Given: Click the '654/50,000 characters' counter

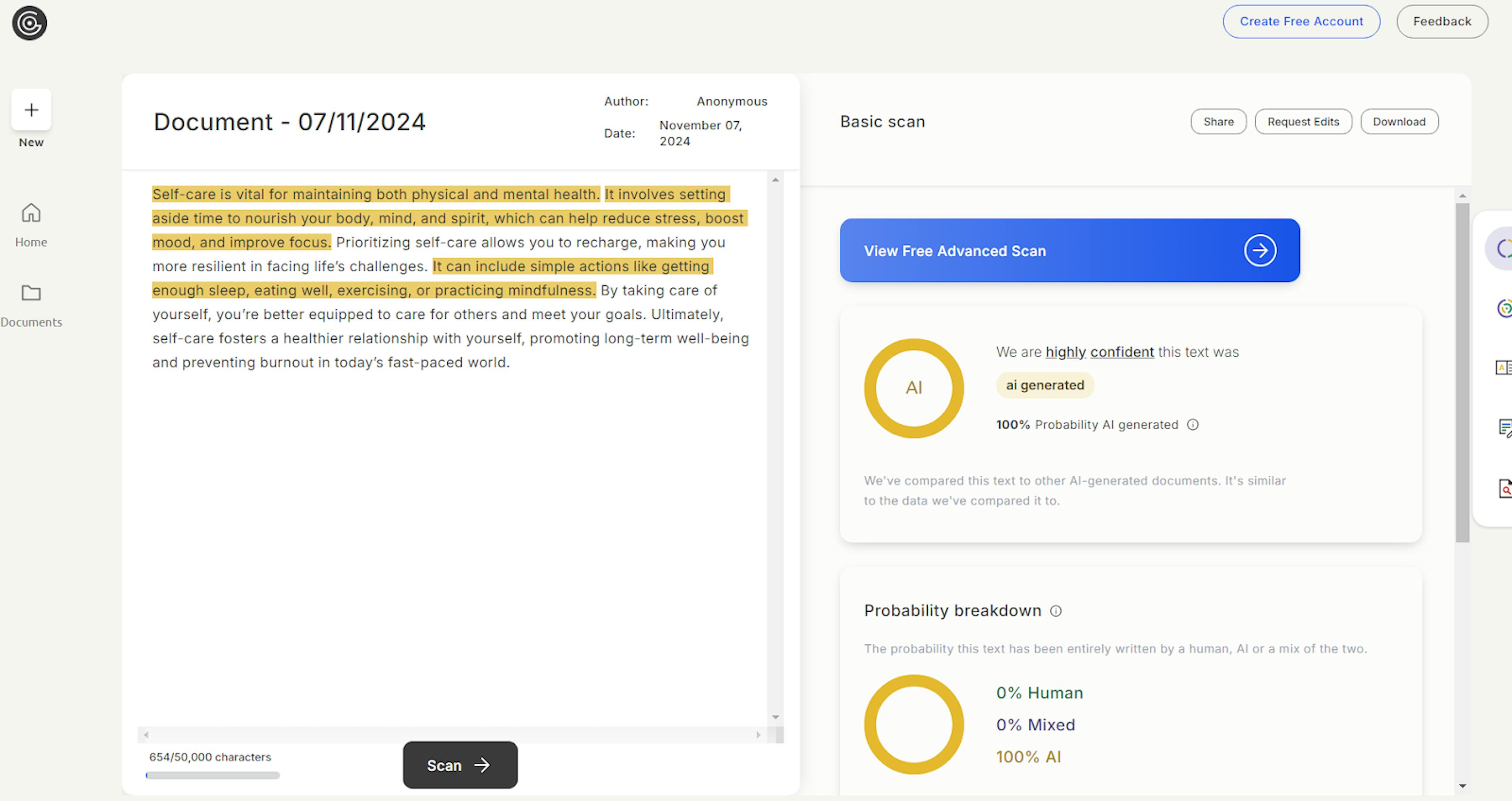Looking at the screenshot, I should tap(210, 757).
